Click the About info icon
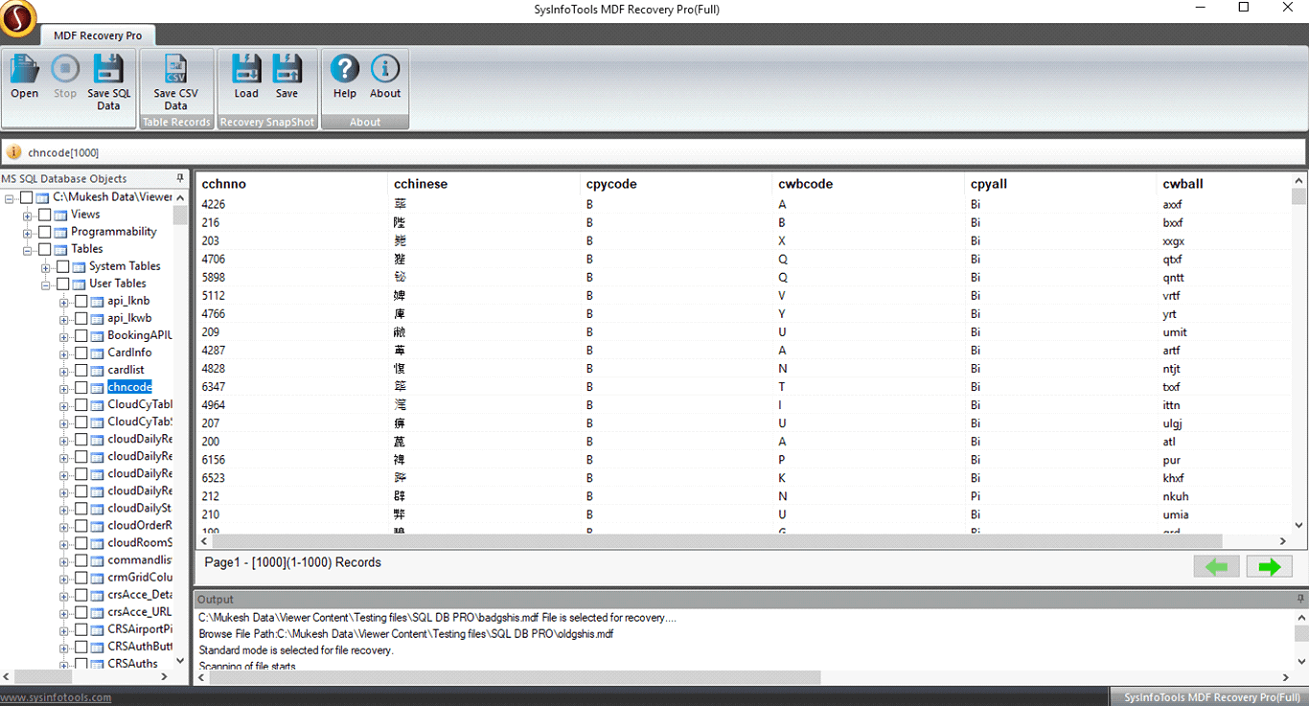The height and width of the screenshot is (706, 1309). point(385,77)
